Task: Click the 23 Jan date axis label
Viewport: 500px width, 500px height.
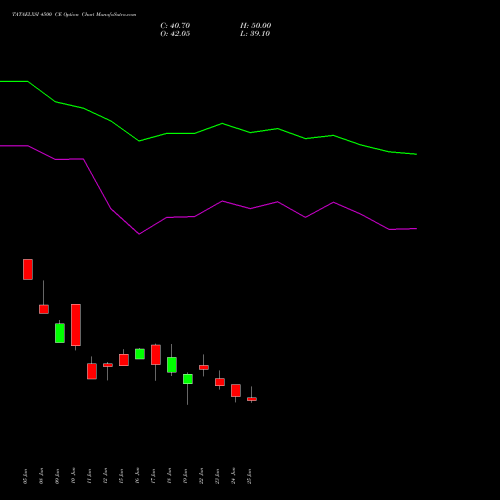Action: 218,476
